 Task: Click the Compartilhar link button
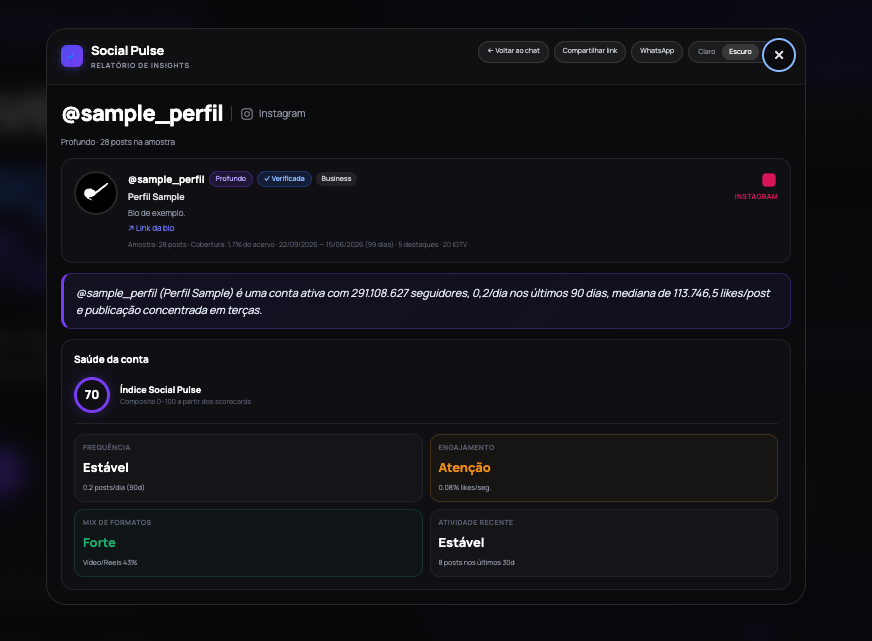tap(589, 51)
